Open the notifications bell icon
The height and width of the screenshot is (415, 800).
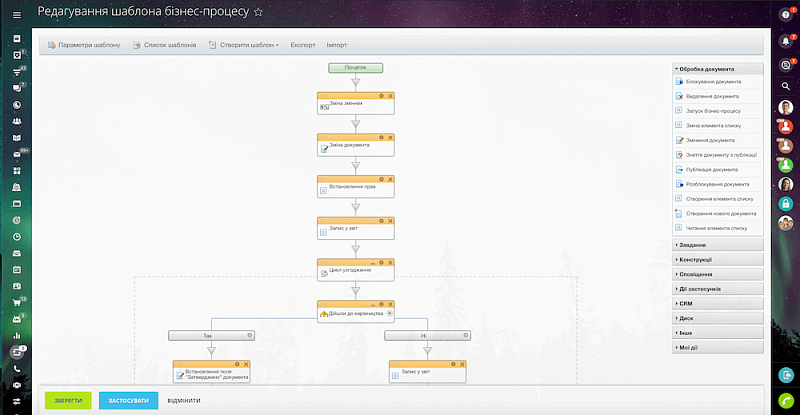pos(786,41)
